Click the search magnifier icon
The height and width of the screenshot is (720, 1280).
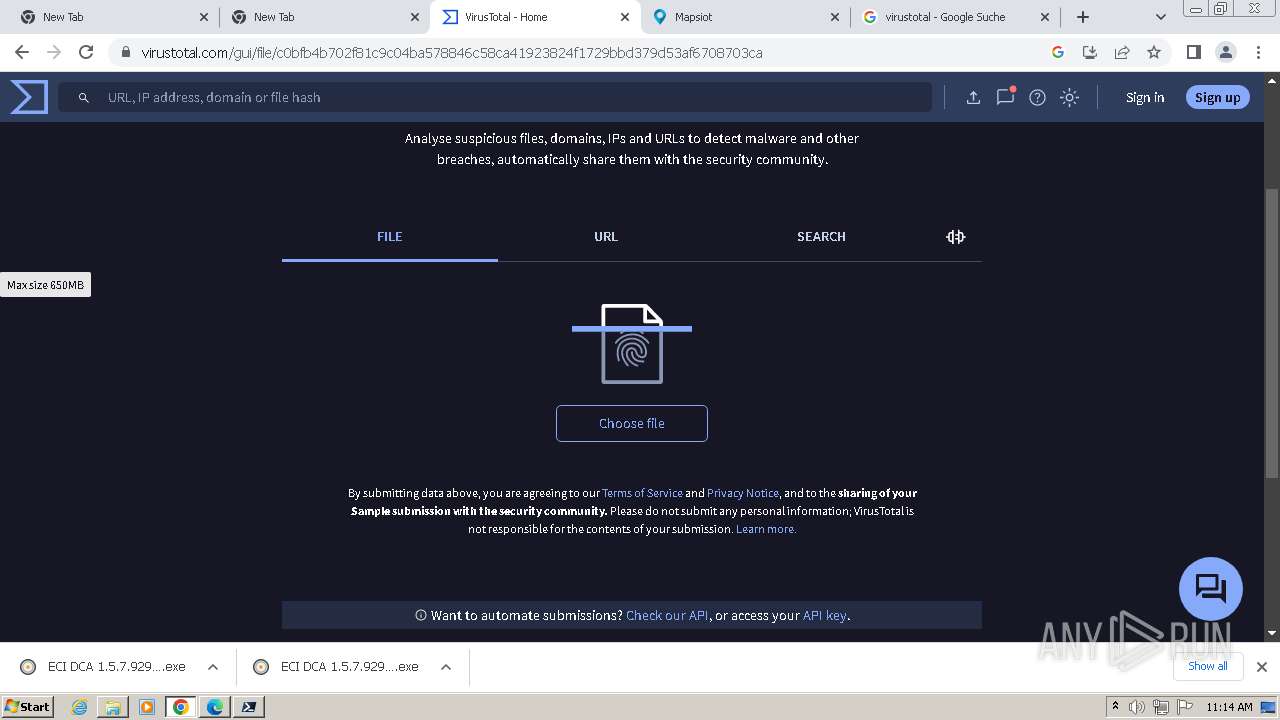click(84, 97)
